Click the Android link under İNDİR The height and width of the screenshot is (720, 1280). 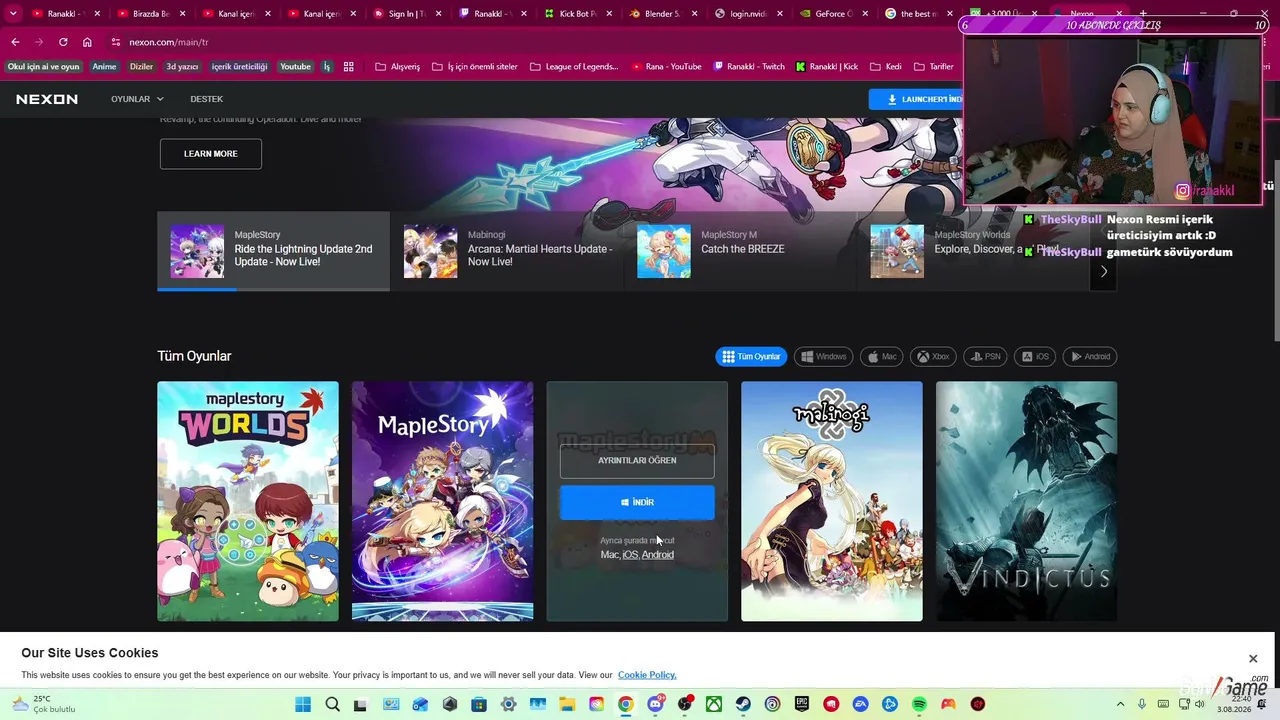tap(658, 555)
